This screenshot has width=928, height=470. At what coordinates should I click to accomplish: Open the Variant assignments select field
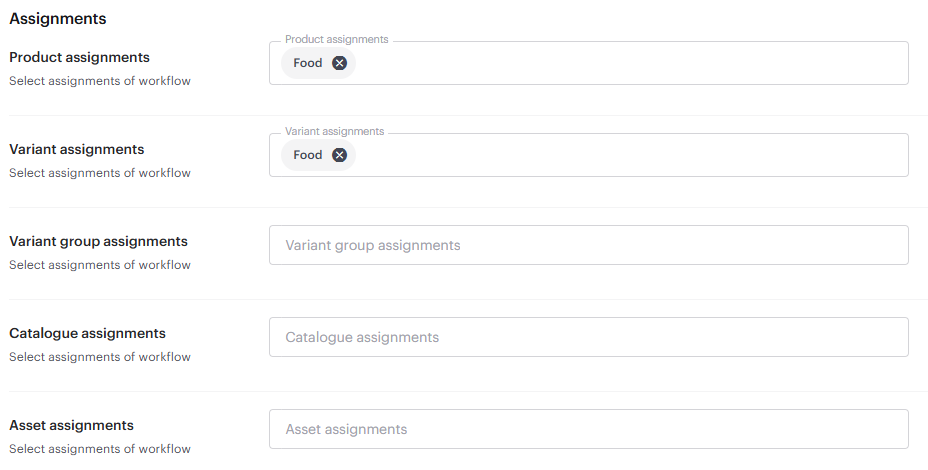click(x=630, y=155)
